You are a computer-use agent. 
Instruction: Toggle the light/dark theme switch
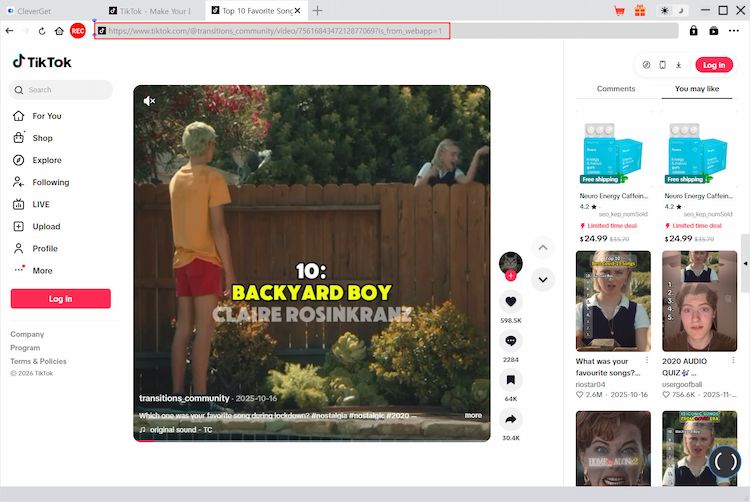coord(672,11)
